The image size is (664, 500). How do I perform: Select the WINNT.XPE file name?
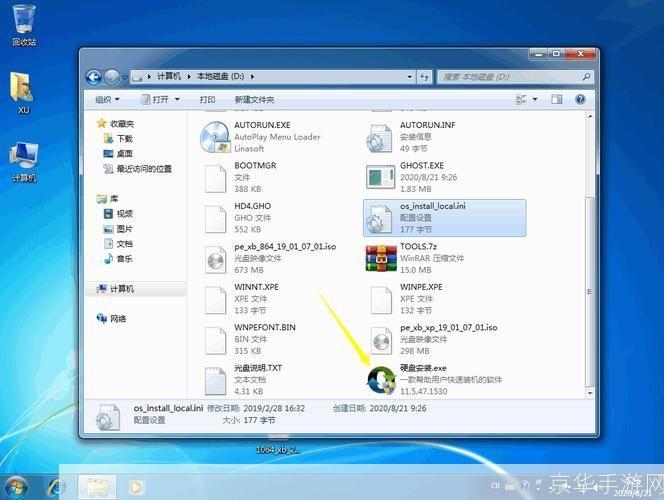(x=256, y=287)
